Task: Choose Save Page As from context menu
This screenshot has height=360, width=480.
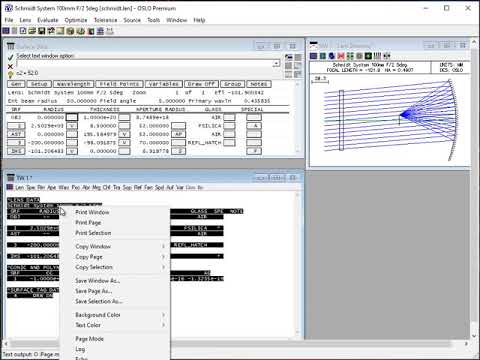Action: click(114, 291)
